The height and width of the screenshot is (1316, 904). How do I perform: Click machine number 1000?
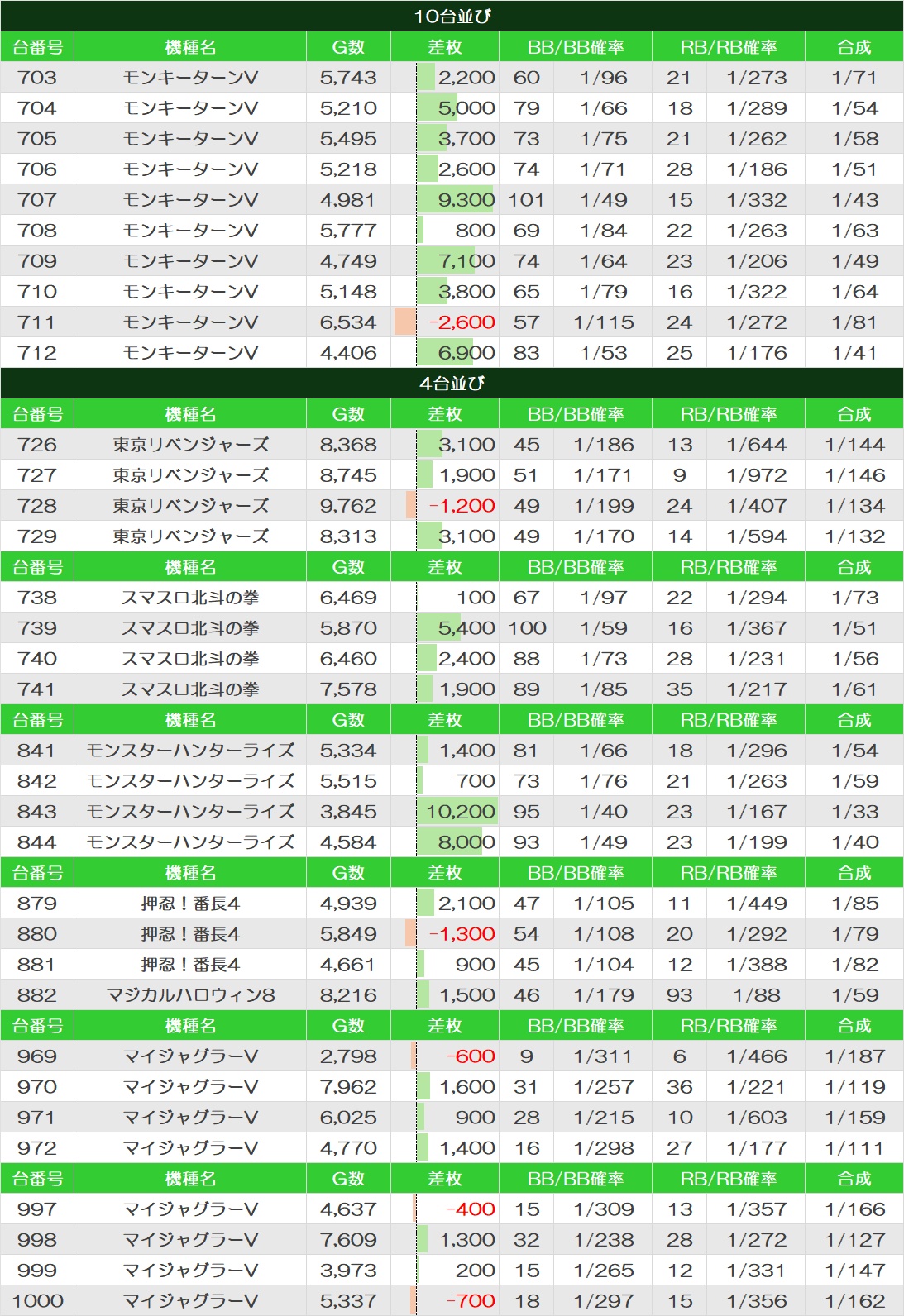[37, 1301]
